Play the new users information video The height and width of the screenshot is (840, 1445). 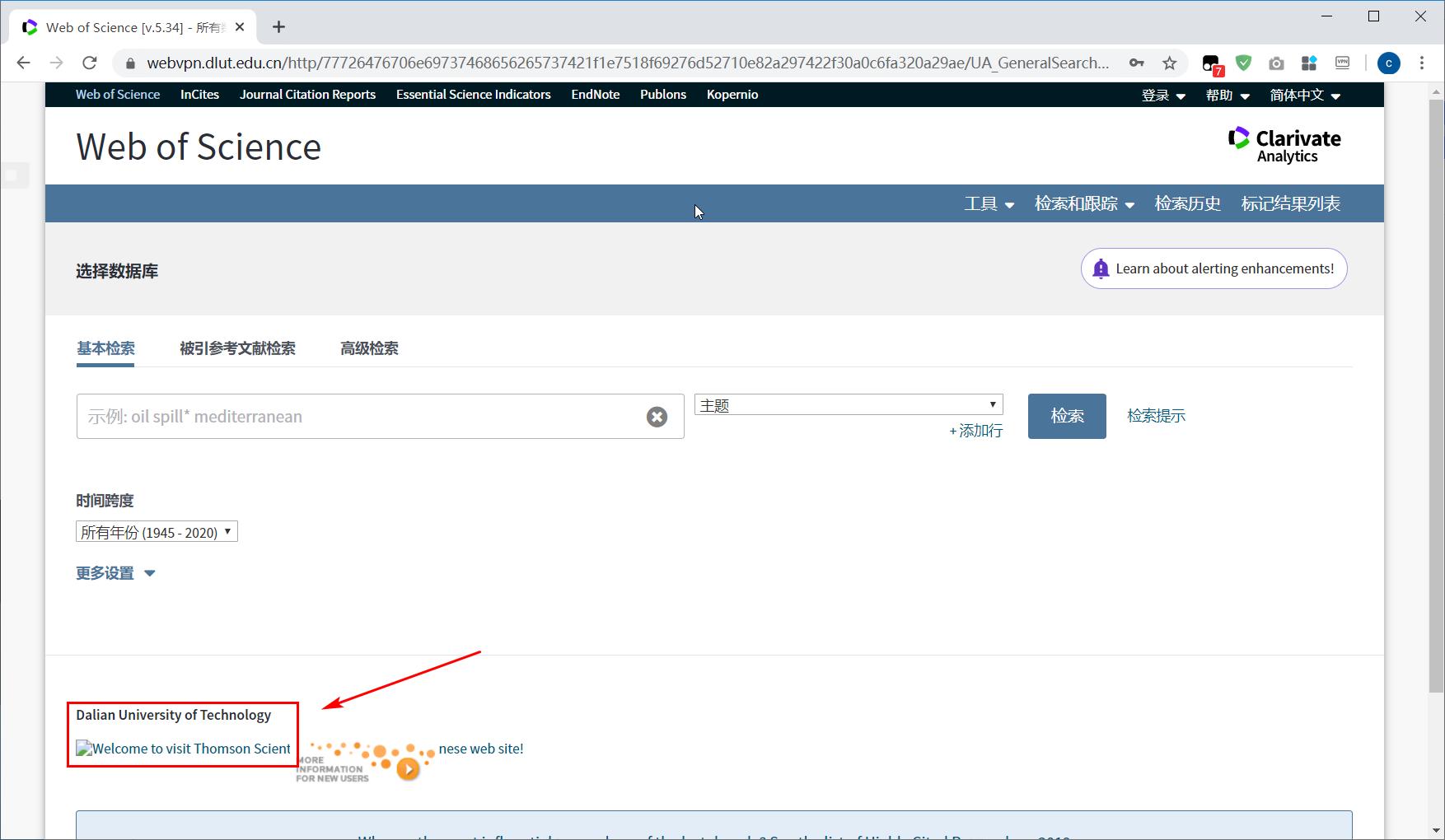(408, 769)
